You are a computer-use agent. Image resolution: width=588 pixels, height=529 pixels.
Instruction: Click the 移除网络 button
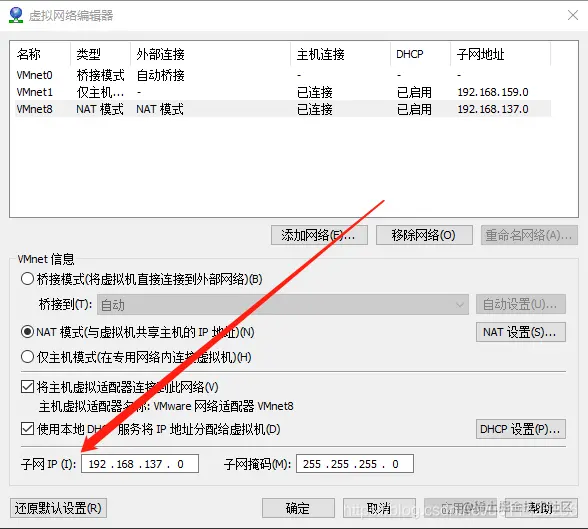[x=424, y=235]
